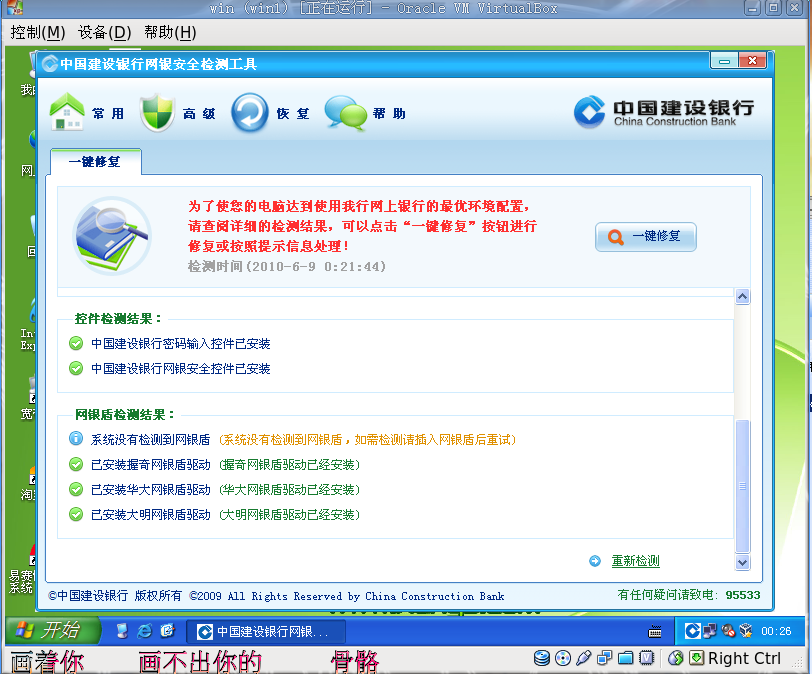812x674 pixels.
Task: Click VirtualBox USB status icon
Action: (x=584, y=658)
